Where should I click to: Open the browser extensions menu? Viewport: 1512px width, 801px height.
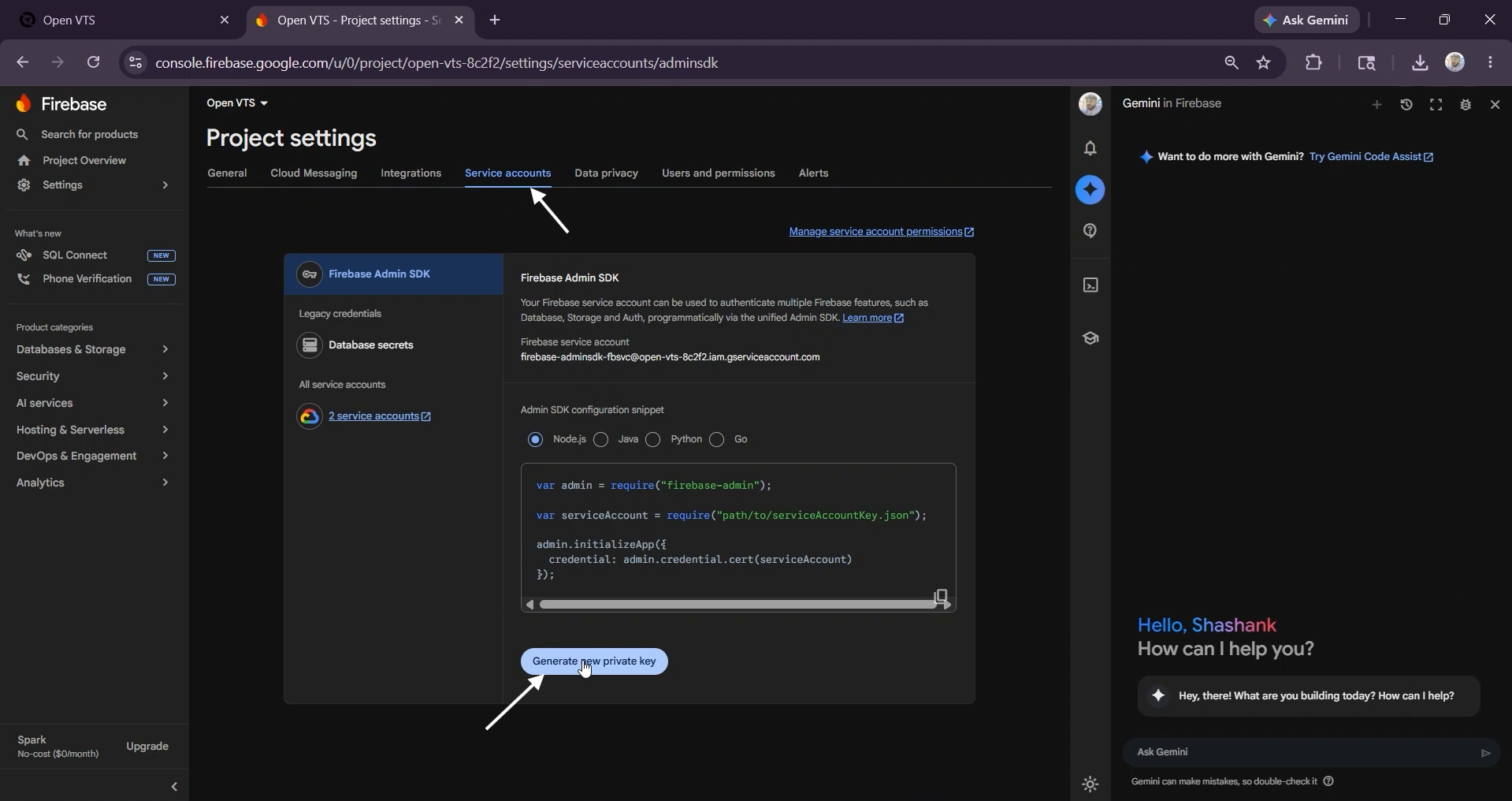(x=1314, y=62)
